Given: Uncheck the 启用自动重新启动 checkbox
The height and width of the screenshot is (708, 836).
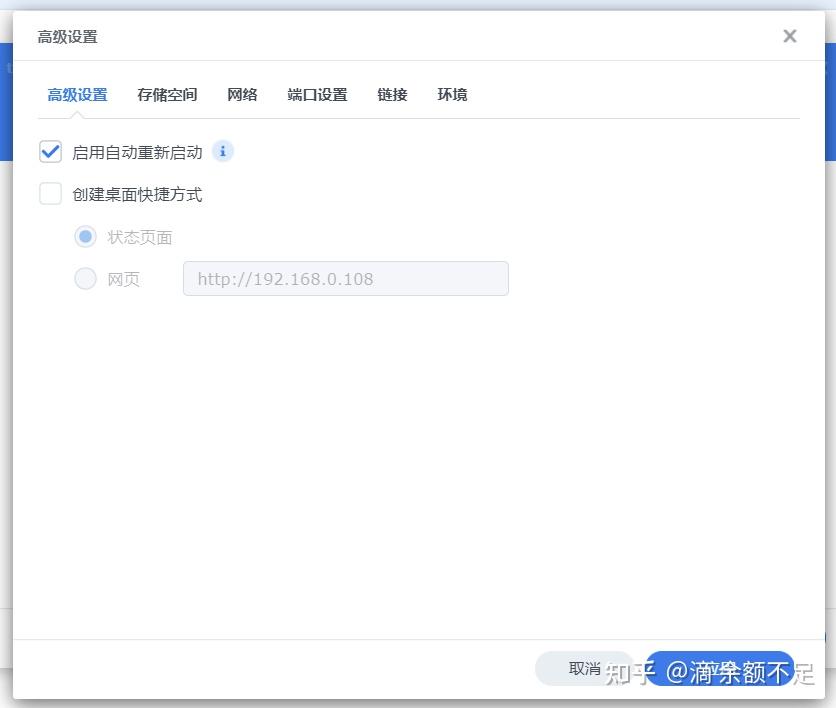Looking at the screenshot, I should [x=50, y=151].
